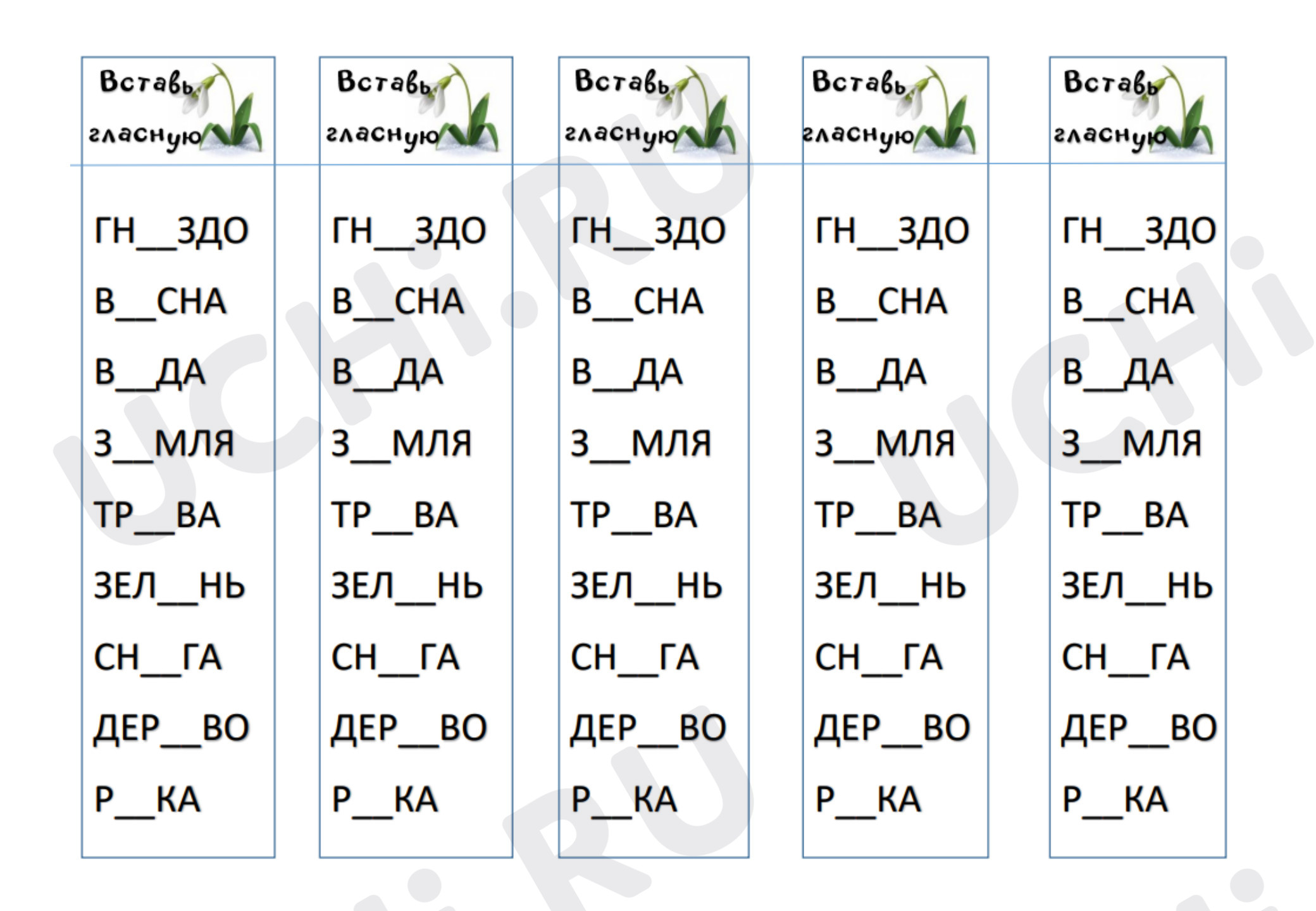1316x911 pixels.
Task: Select the word Р__КА in the first card
Action: pos(147,800)
